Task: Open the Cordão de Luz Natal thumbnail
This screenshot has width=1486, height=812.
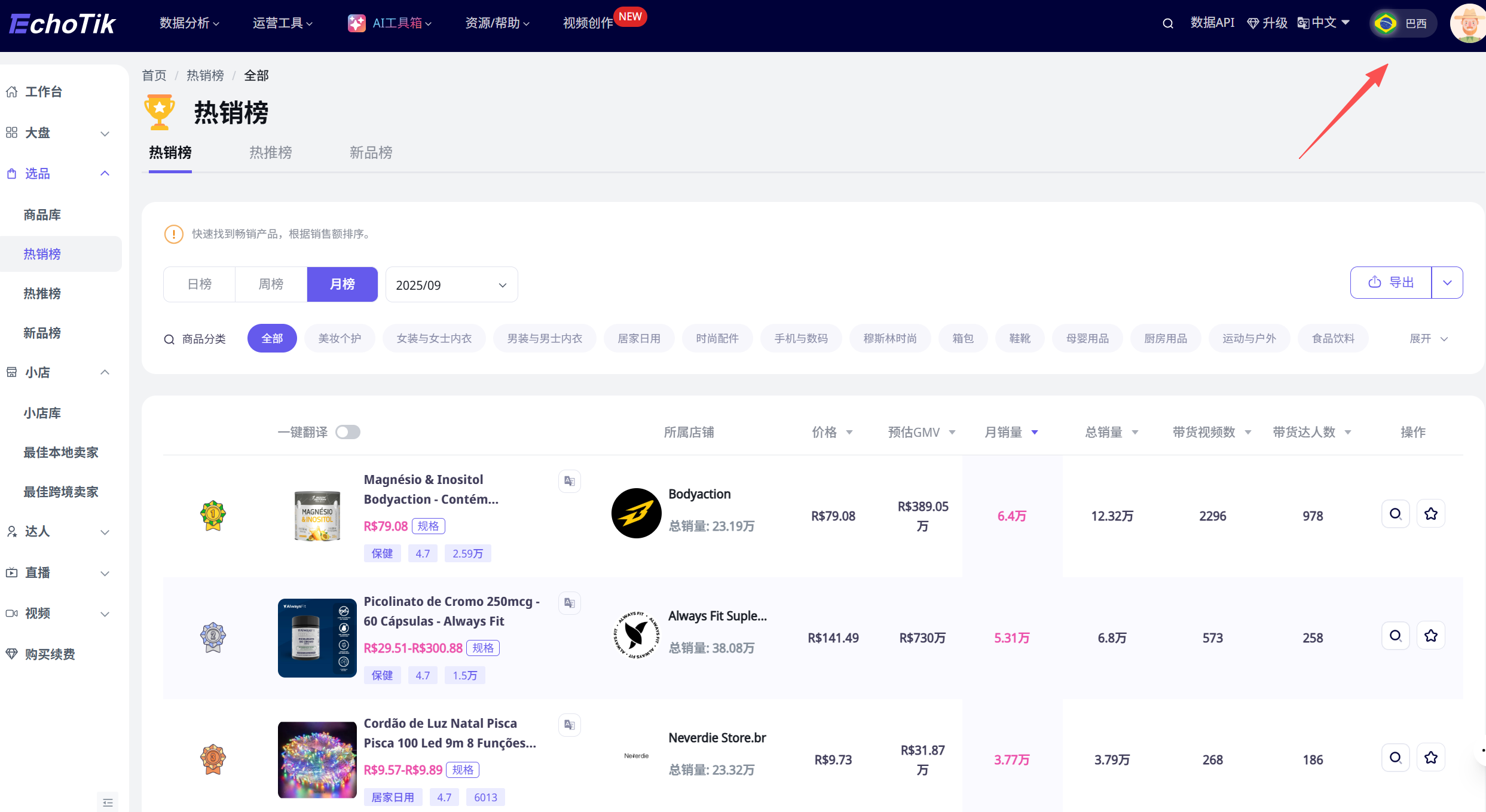Action: [x=317, y=759]
